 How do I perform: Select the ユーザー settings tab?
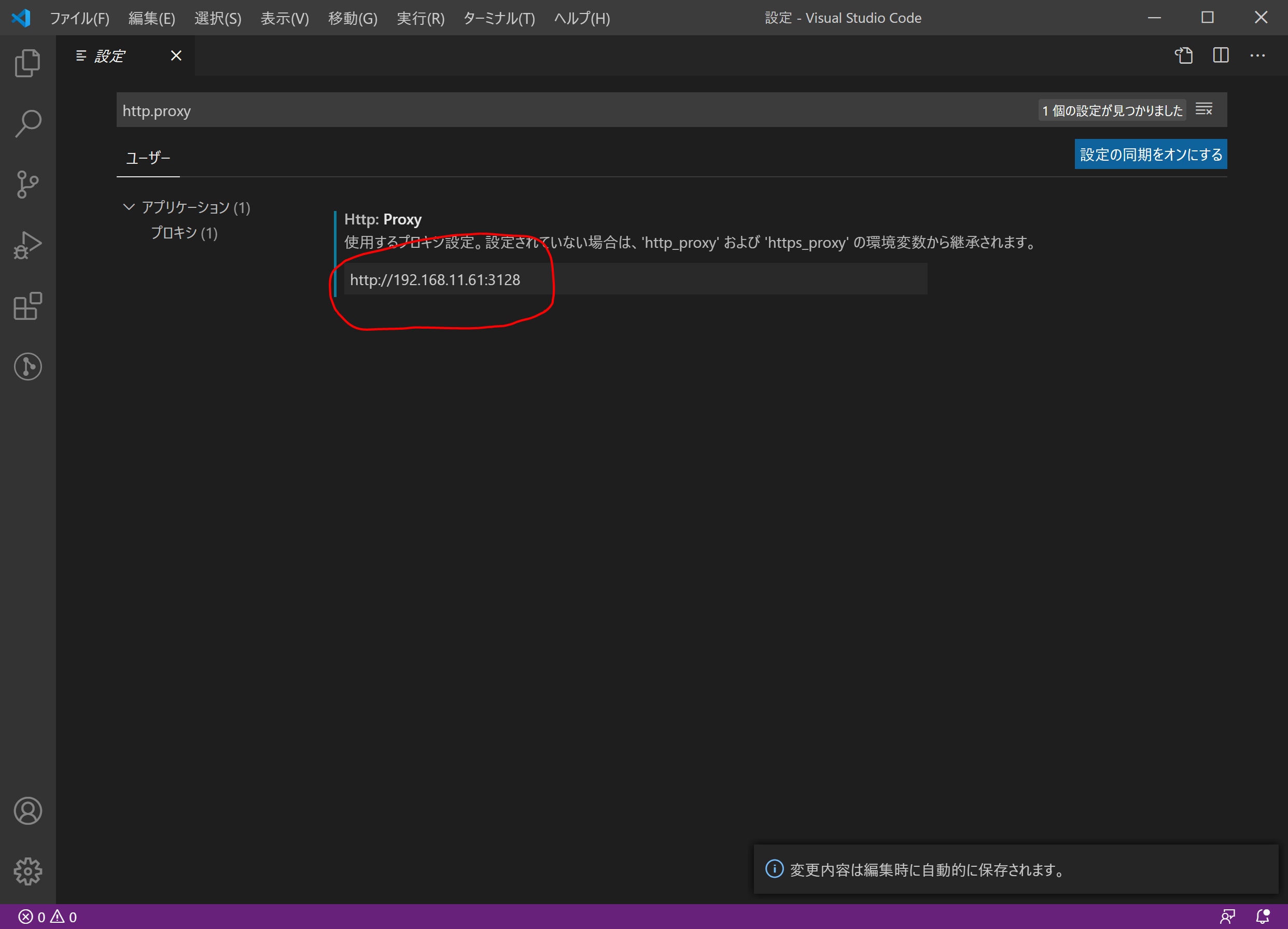coord(148,157)
